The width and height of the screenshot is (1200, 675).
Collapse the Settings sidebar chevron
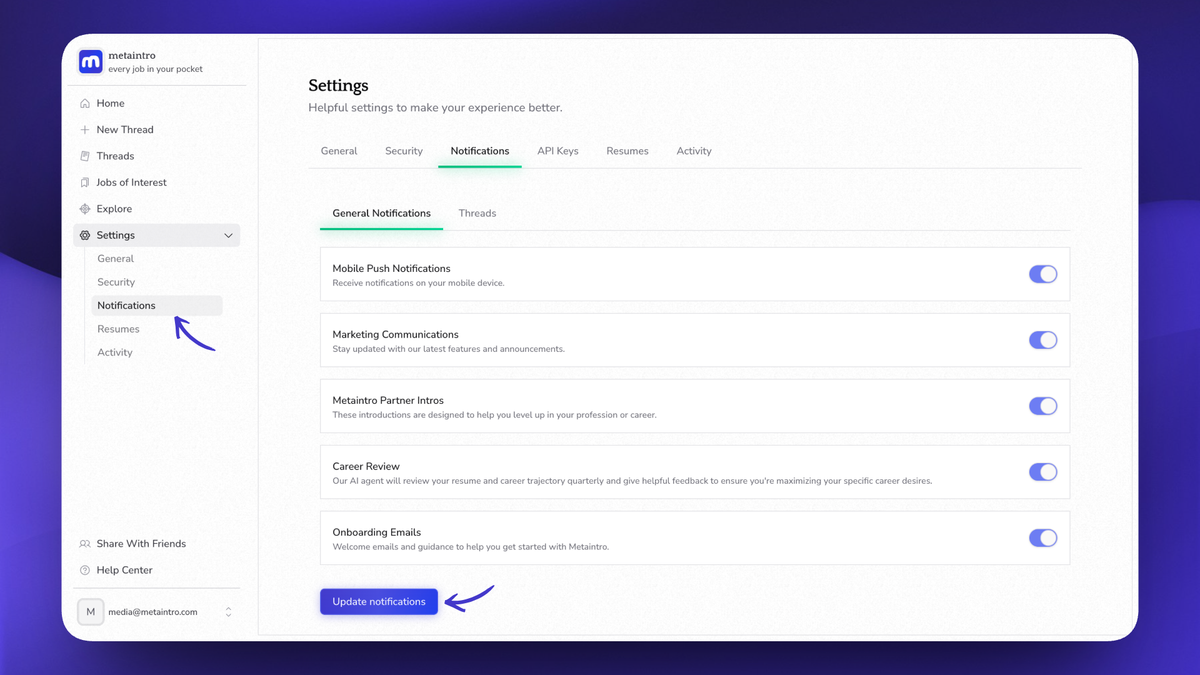[229, 236]
